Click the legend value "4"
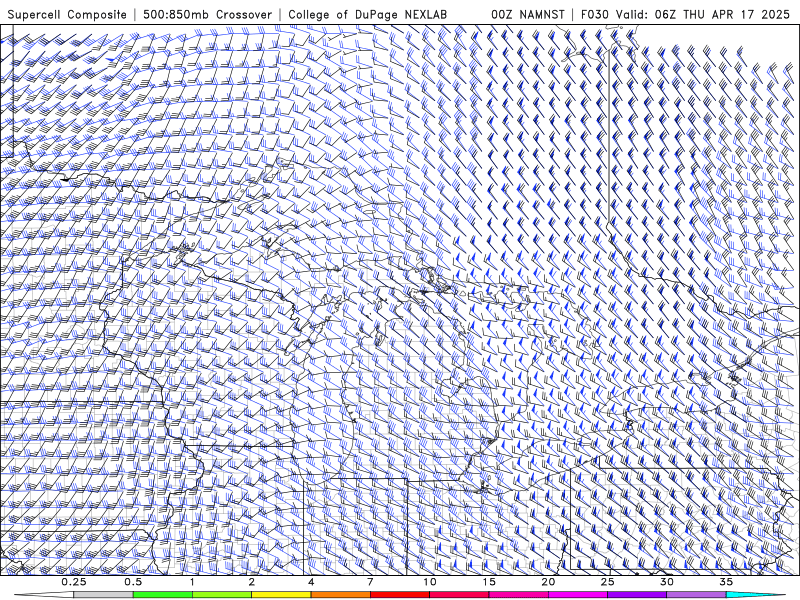This screenshot has height=600, width=800. point(311,582)
